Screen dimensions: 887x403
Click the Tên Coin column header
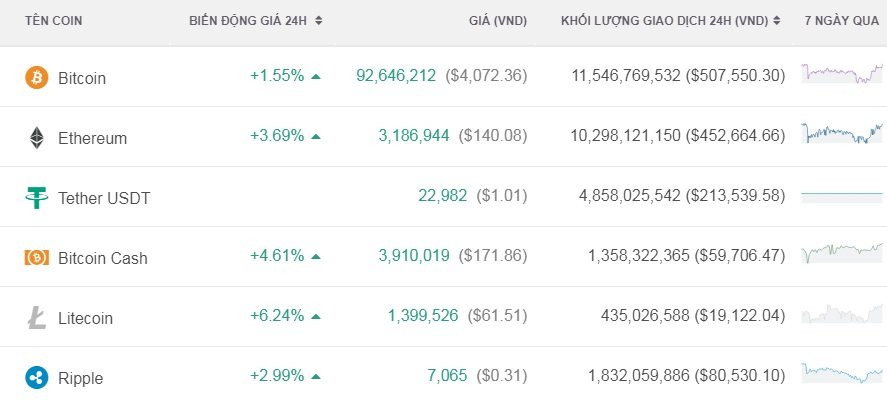click(x=53, y=20)
